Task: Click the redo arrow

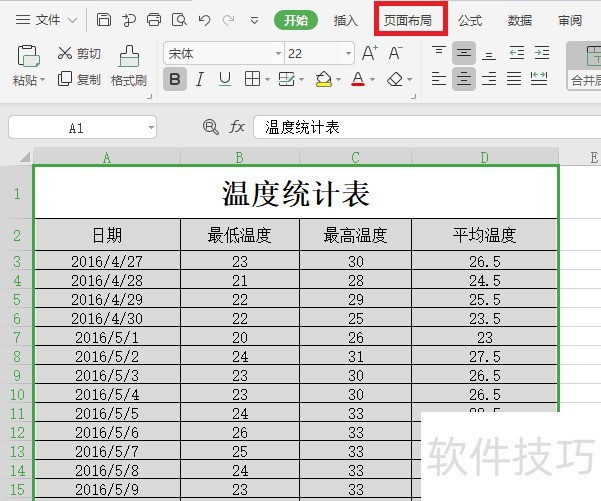Action: tap(229, 20)
